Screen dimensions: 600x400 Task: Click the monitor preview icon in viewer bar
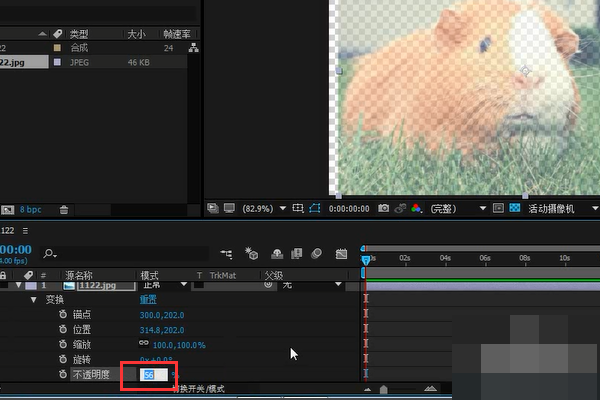229,208
